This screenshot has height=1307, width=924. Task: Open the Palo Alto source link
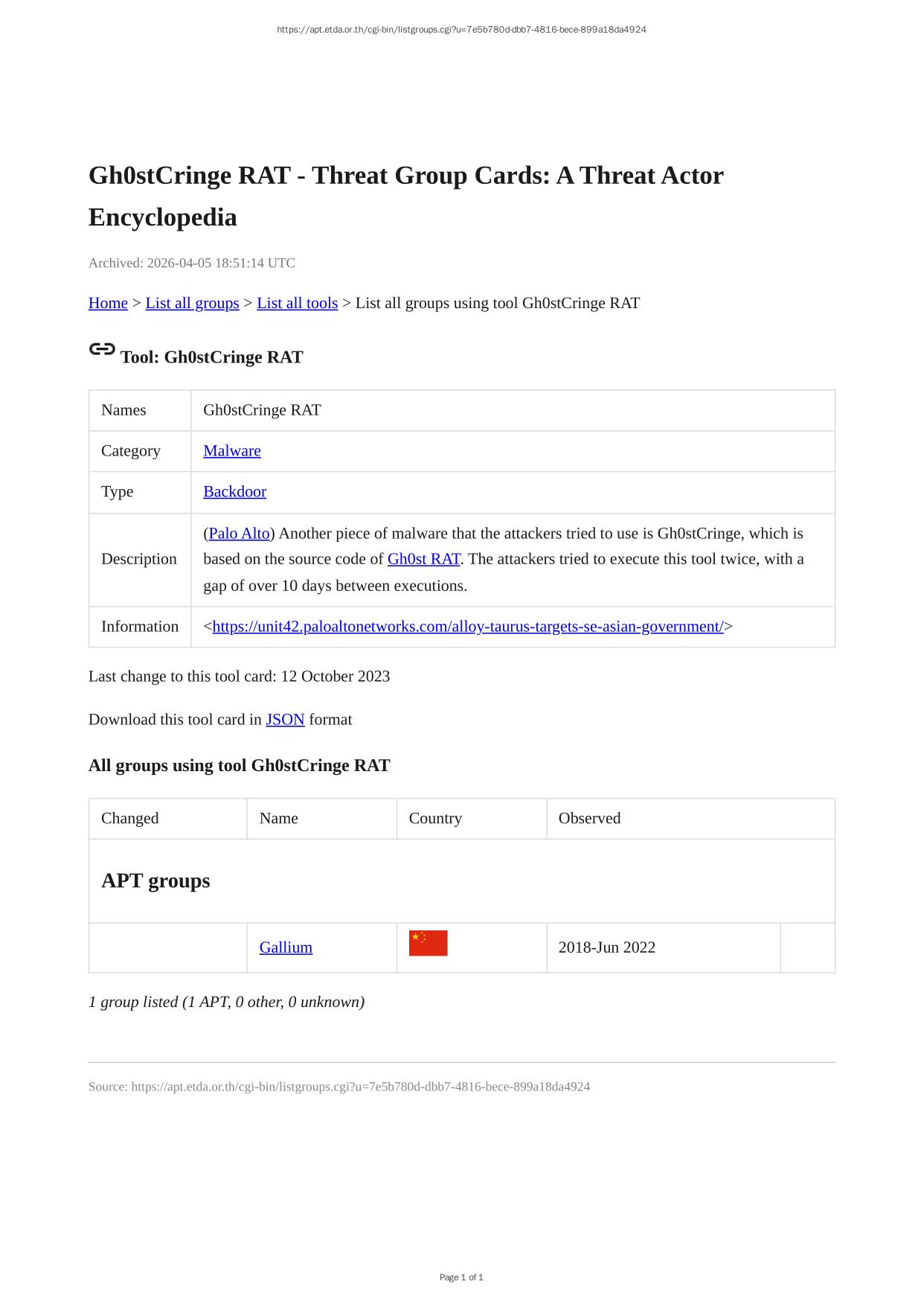pyautogui.click(x=239, y=534)
